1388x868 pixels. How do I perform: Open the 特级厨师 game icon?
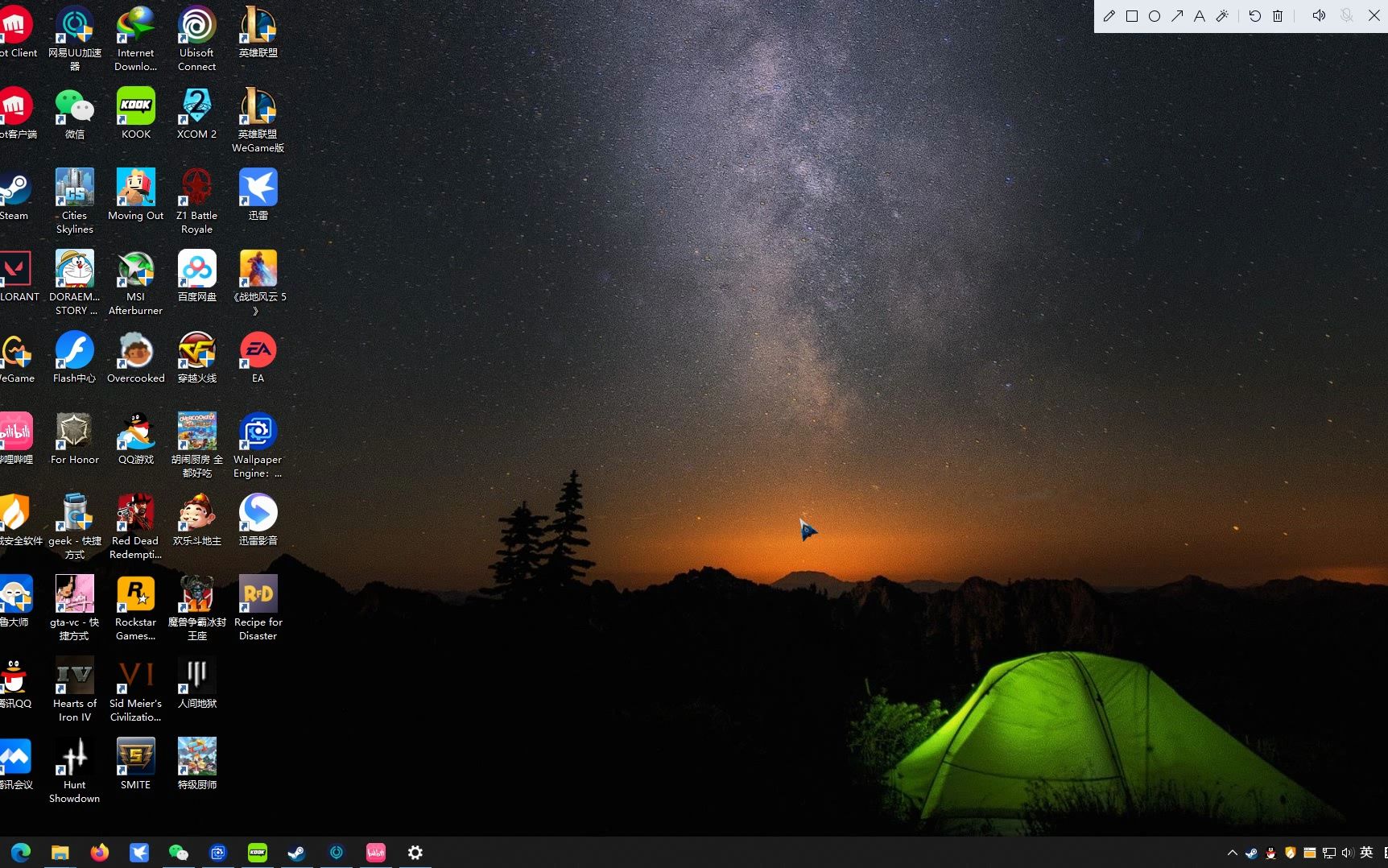point(197,764)
